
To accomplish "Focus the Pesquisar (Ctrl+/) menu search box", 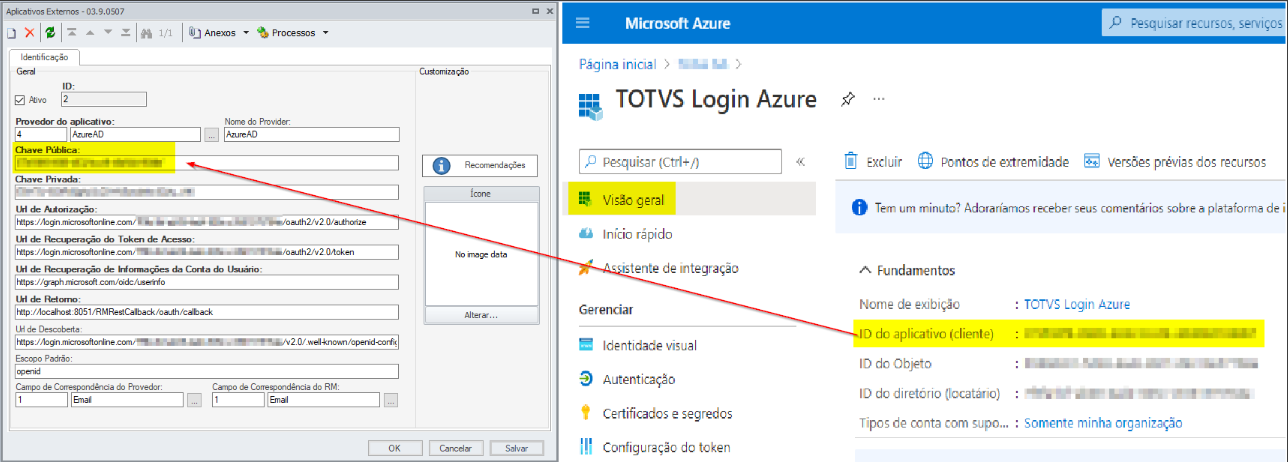I will pos(680,162).
